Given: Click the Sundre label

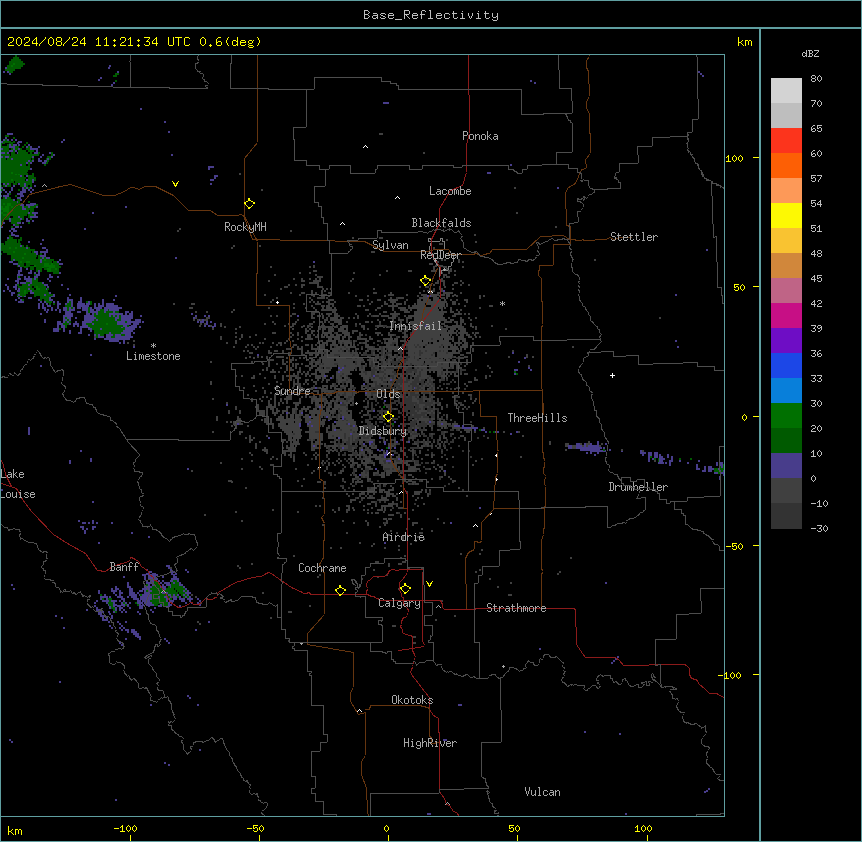Looking at the screenshot, I should (292, 391).
